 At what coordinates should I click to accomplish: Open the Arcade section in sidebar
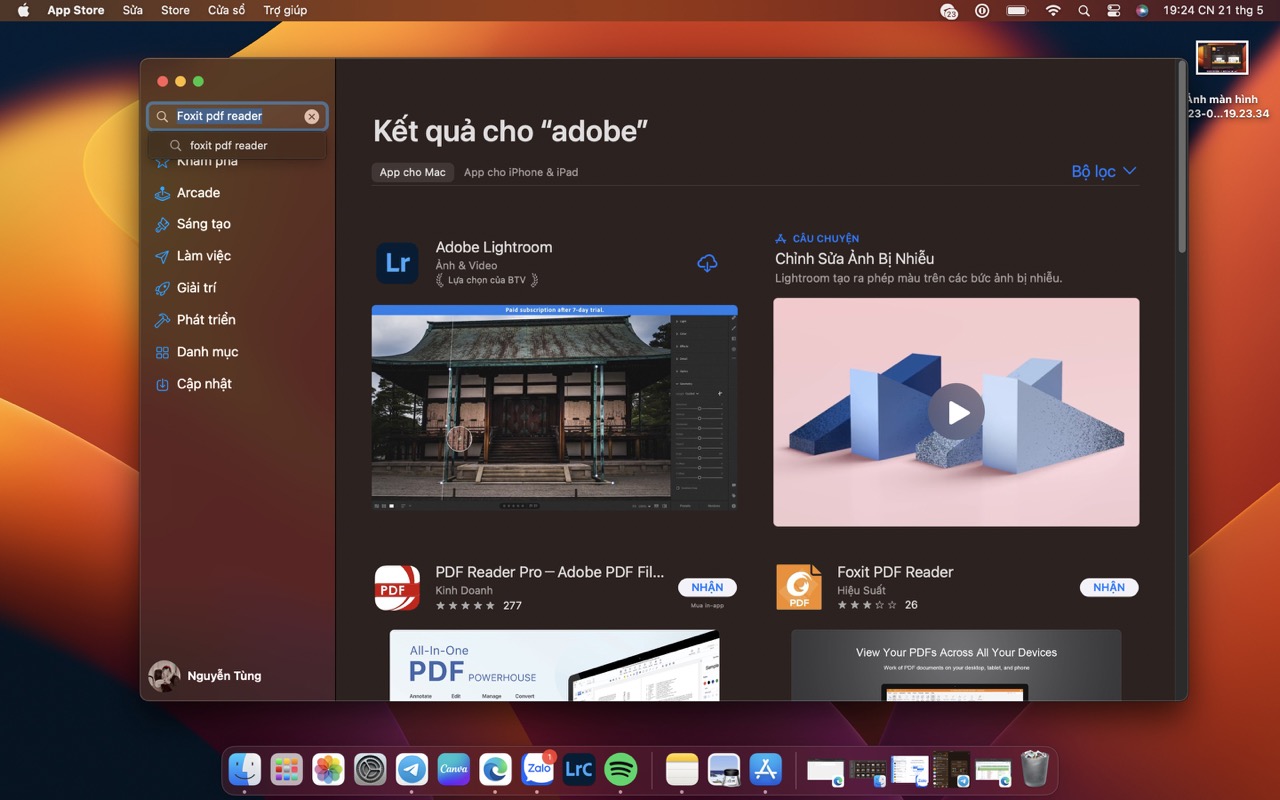point(198,193)
